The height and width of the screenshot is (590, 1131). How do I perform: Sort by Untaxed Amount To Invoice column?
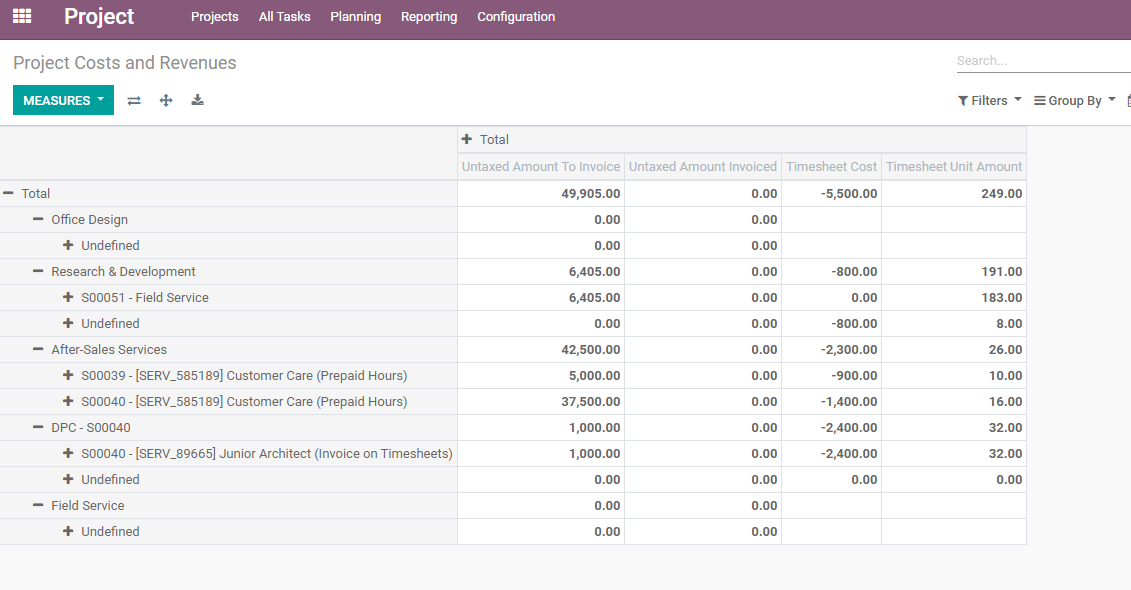pos(541,167)
